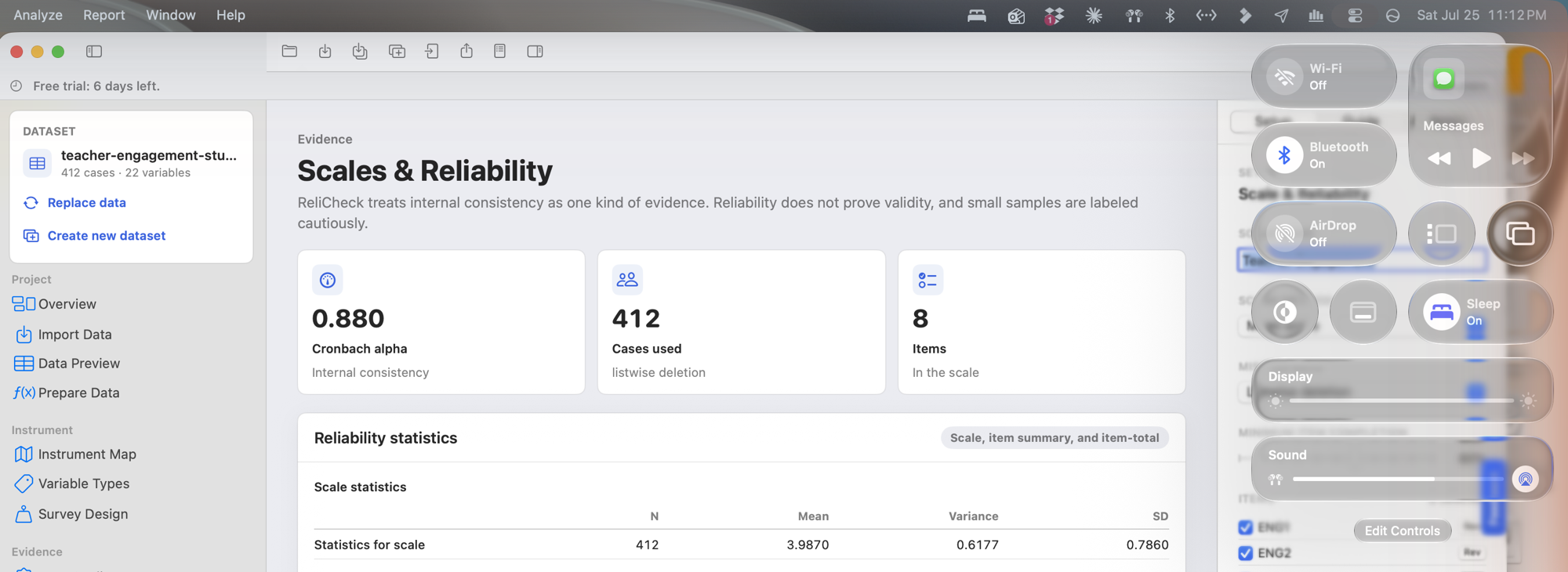This screenshot has width=1568, height=572.
Task: Toggle Sleep focus in Control Center
Action: pyautogui.click(x=1441, y=312)
